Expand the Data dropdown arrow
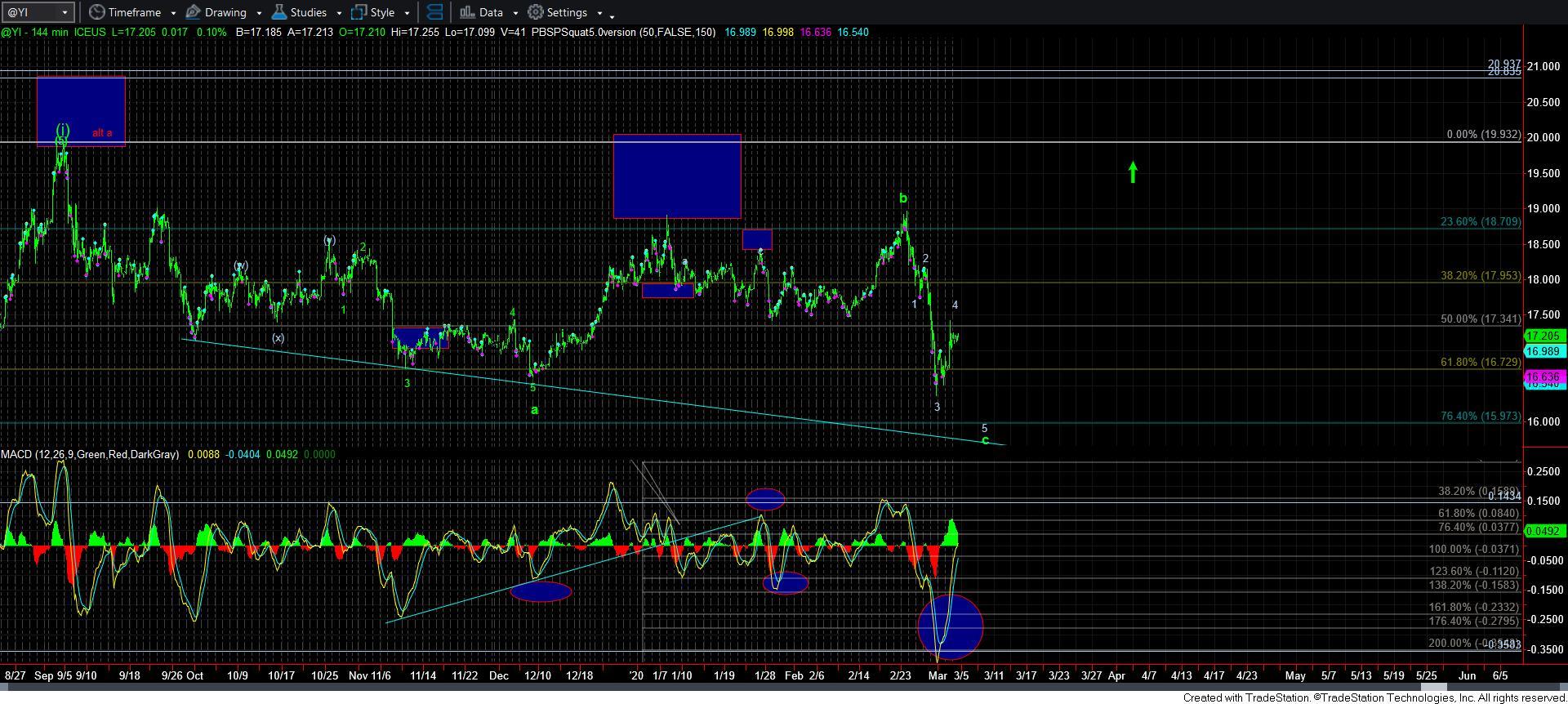Viewport: 1568px width, 704px height. (x=515, y=13)
